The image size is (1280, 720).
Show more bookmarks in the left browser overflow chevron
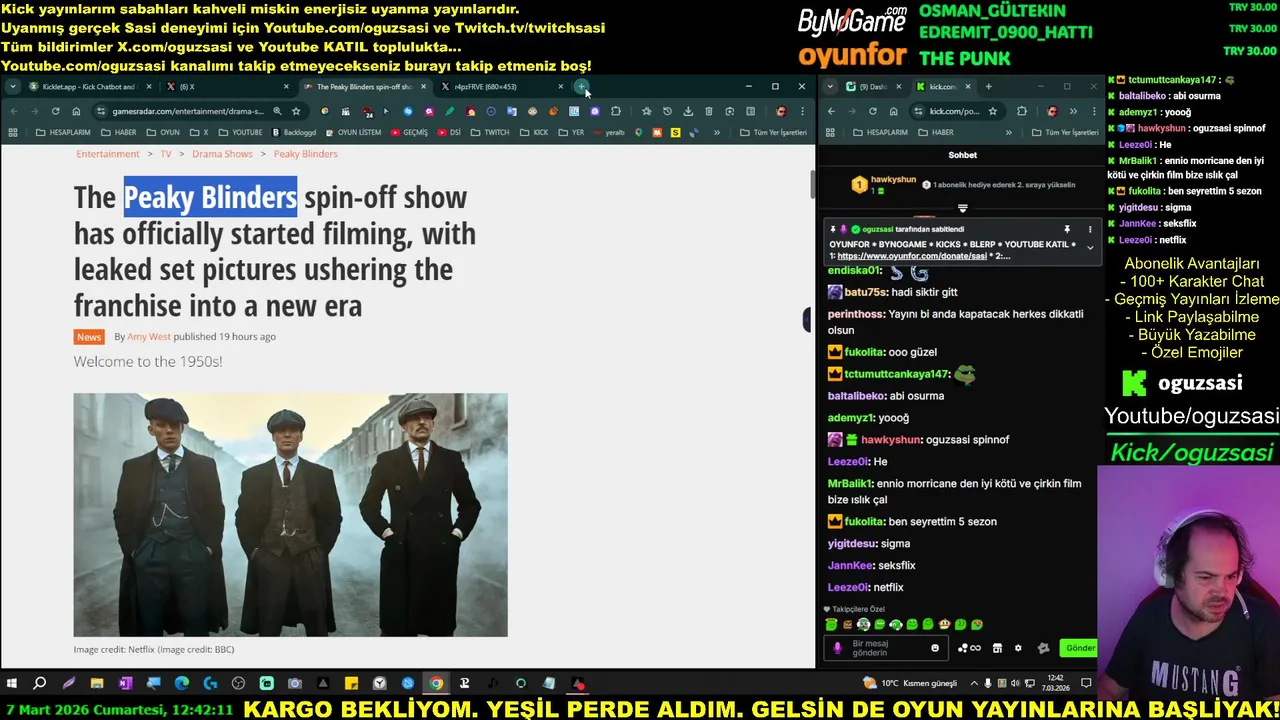[x=717, y=132]
